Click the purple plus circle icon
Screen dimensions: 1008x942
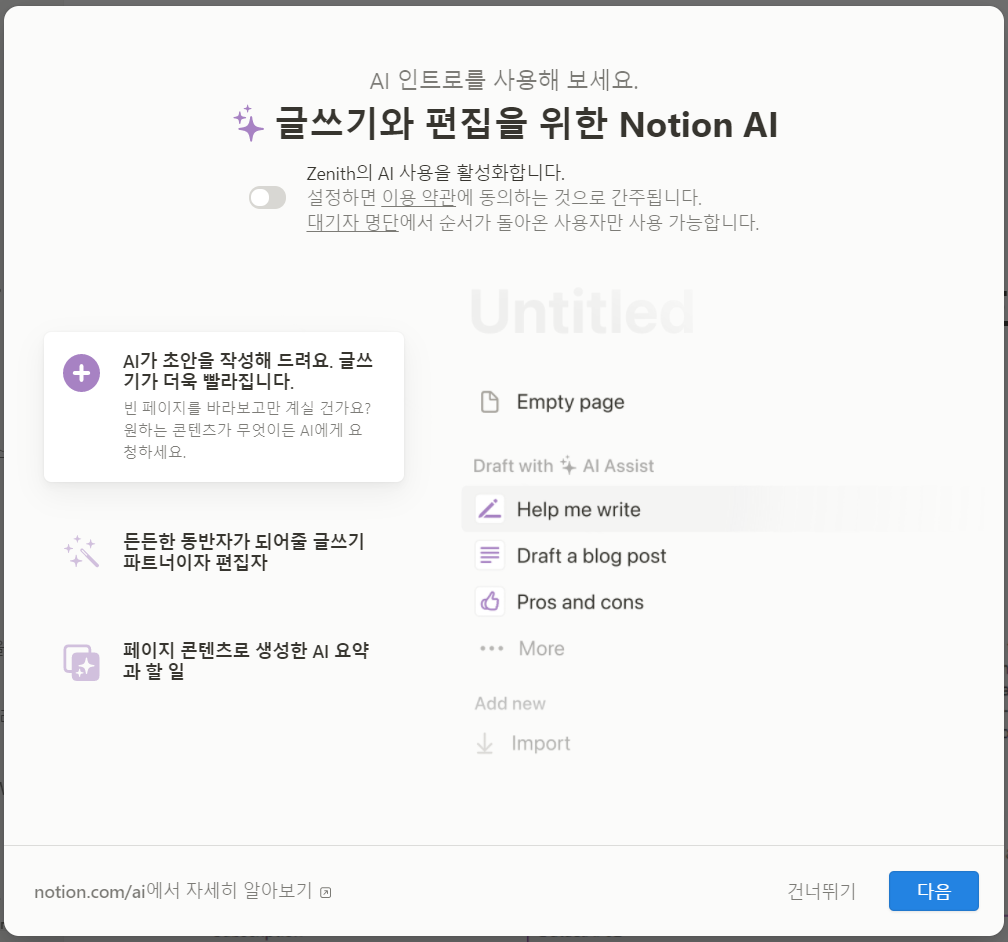[82, 373]
